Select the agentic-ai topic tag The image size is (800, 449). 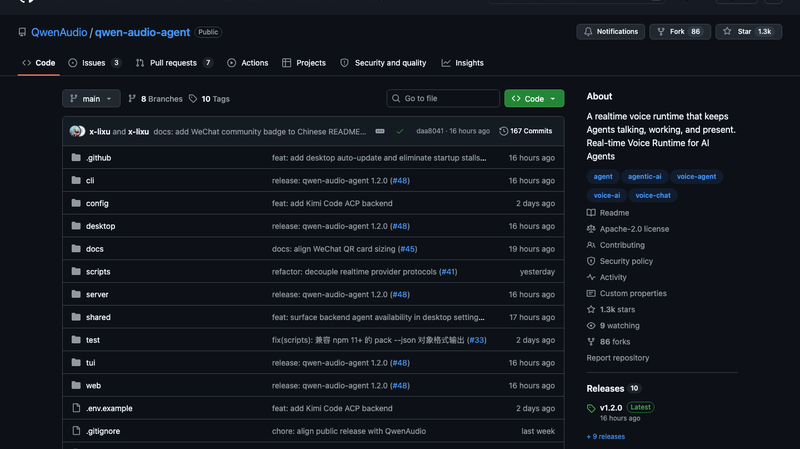click(644, 177)
